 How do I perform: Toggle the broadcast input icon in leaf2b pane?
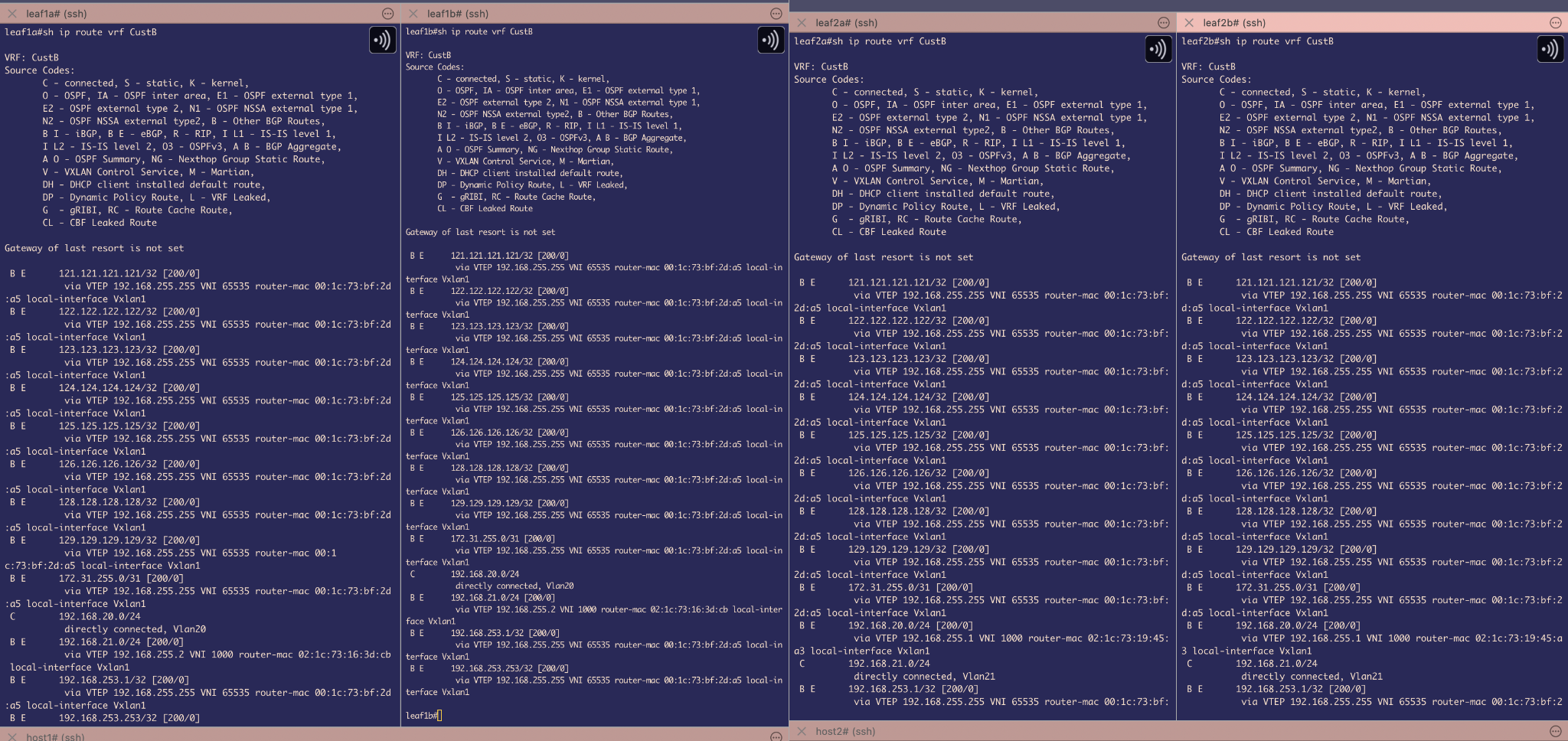(x=1550, y=49)
